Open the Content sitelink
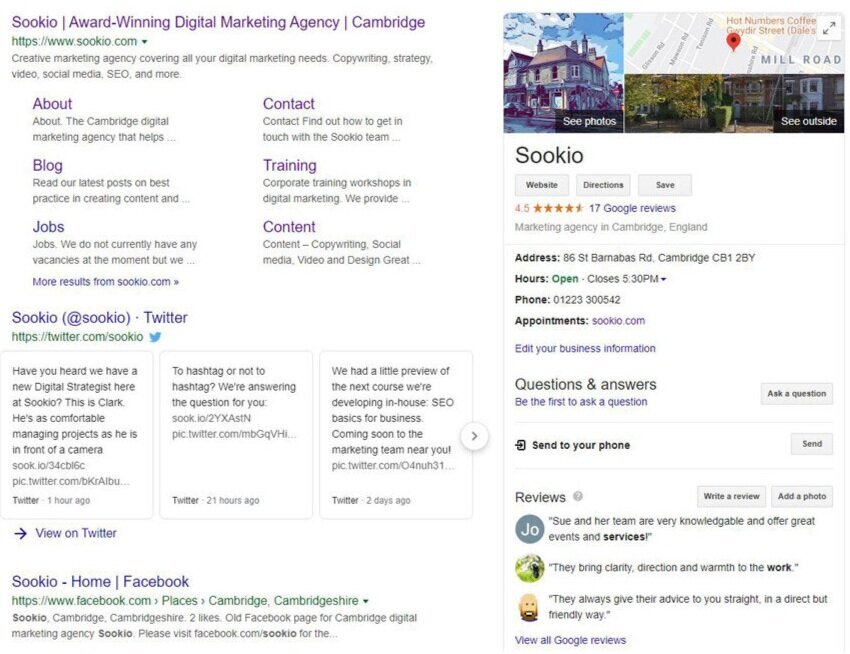 coord(289,227)
